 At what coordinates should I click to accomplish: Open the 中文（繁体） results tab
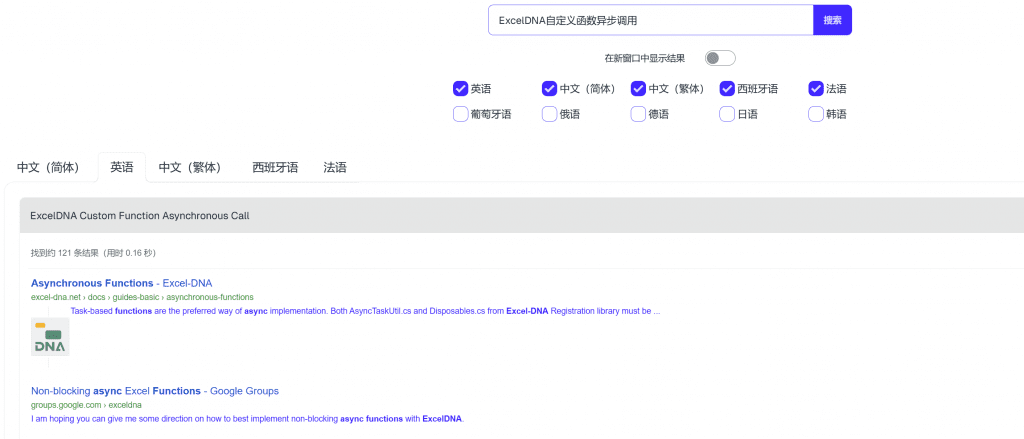(190, 167)
